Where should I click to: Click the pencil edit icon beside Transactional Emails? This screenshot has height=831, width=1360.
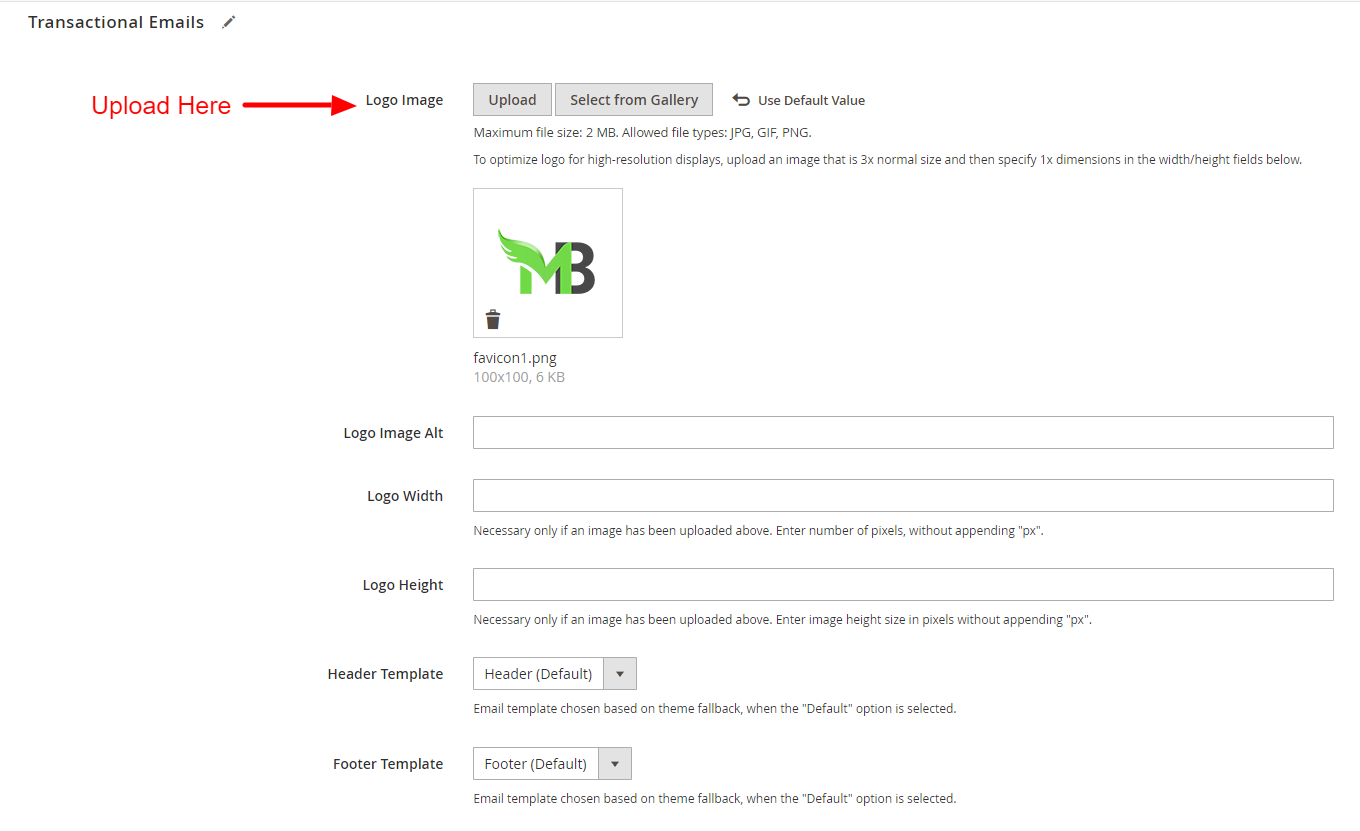pos(229,22)
